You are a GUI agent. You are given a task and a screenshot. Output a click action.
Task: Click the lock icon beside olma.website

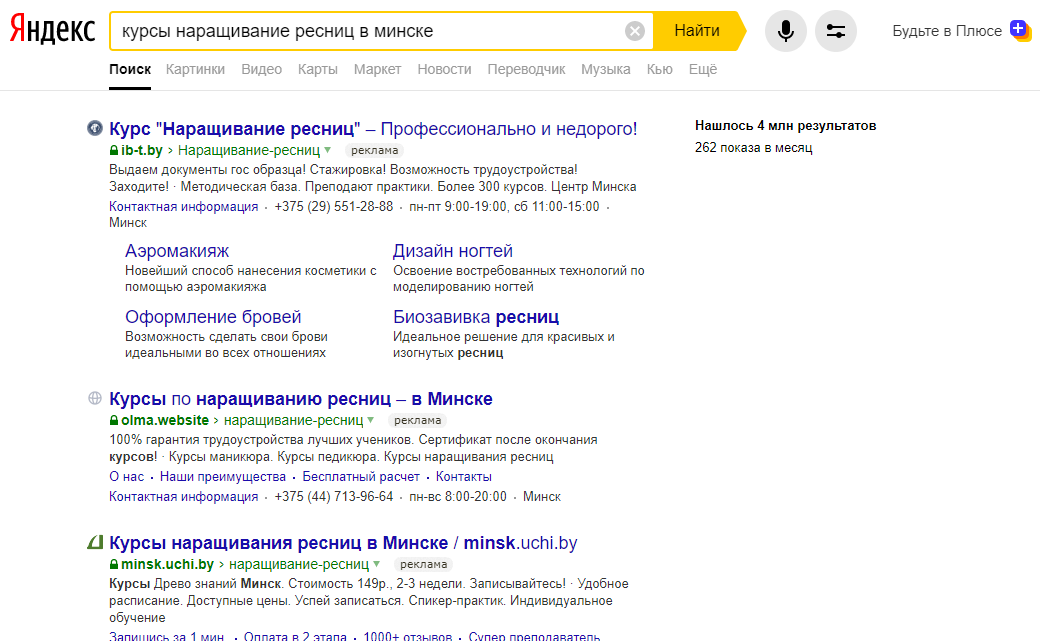pos(114,421)
